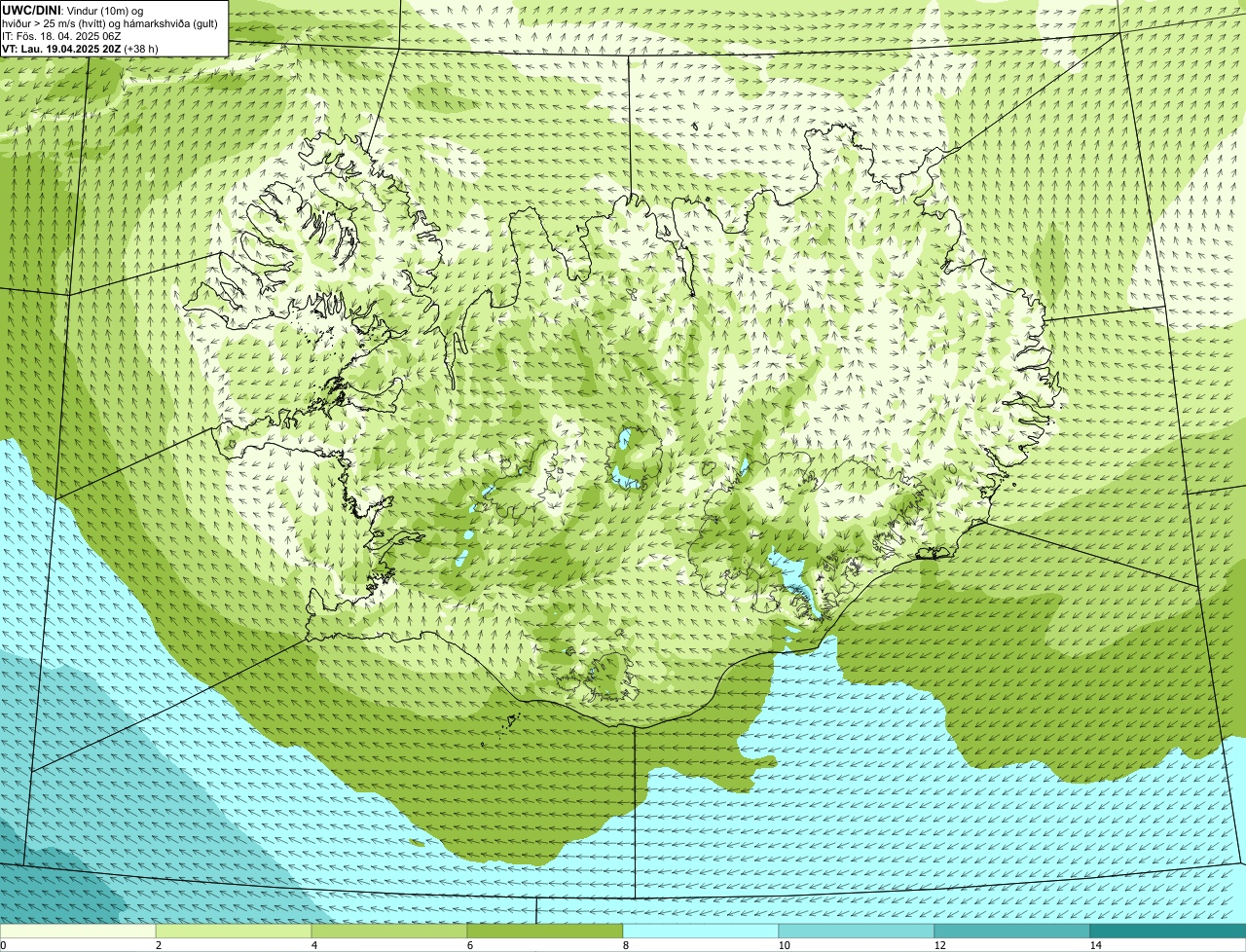Click the '4' label on the color scale
The image size is (1246, 952).
(313, 945)
